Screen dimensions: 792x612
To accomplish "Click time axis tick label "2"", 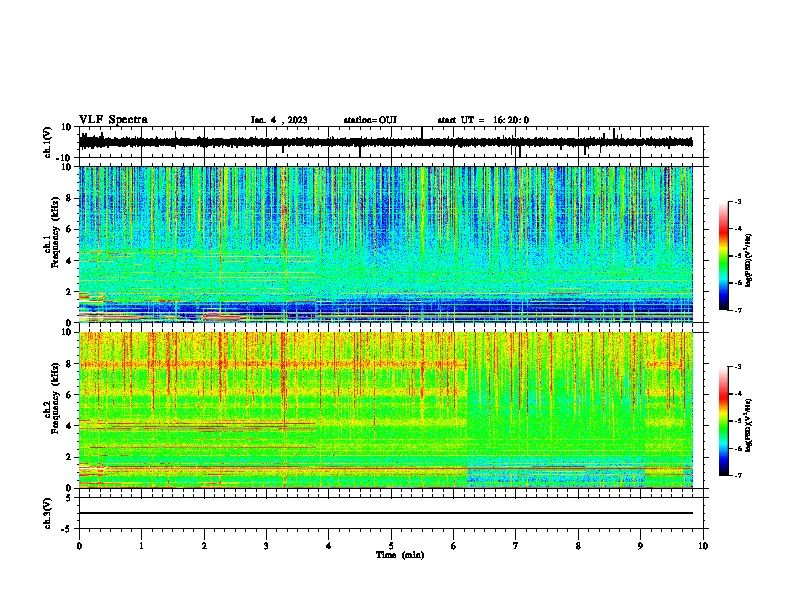I will click(x=204, y=546).
